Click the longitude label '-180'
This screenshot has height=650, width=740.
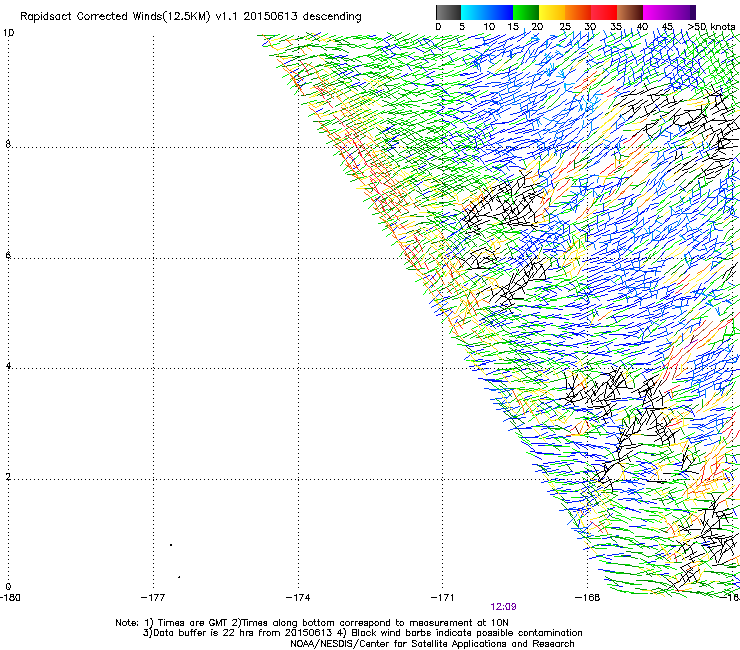point(10,598)
